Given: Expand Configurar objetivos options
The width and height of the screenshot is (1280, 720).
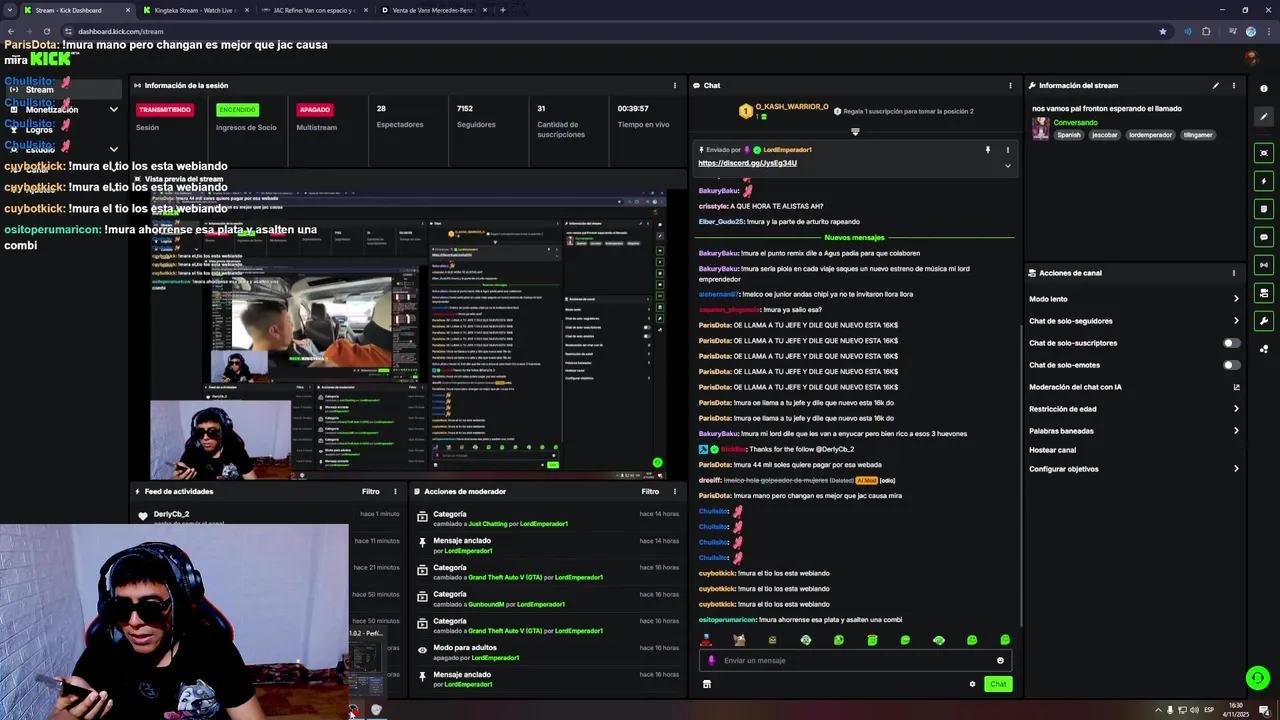Looking at the screenshot, I should coord(1236,469).
